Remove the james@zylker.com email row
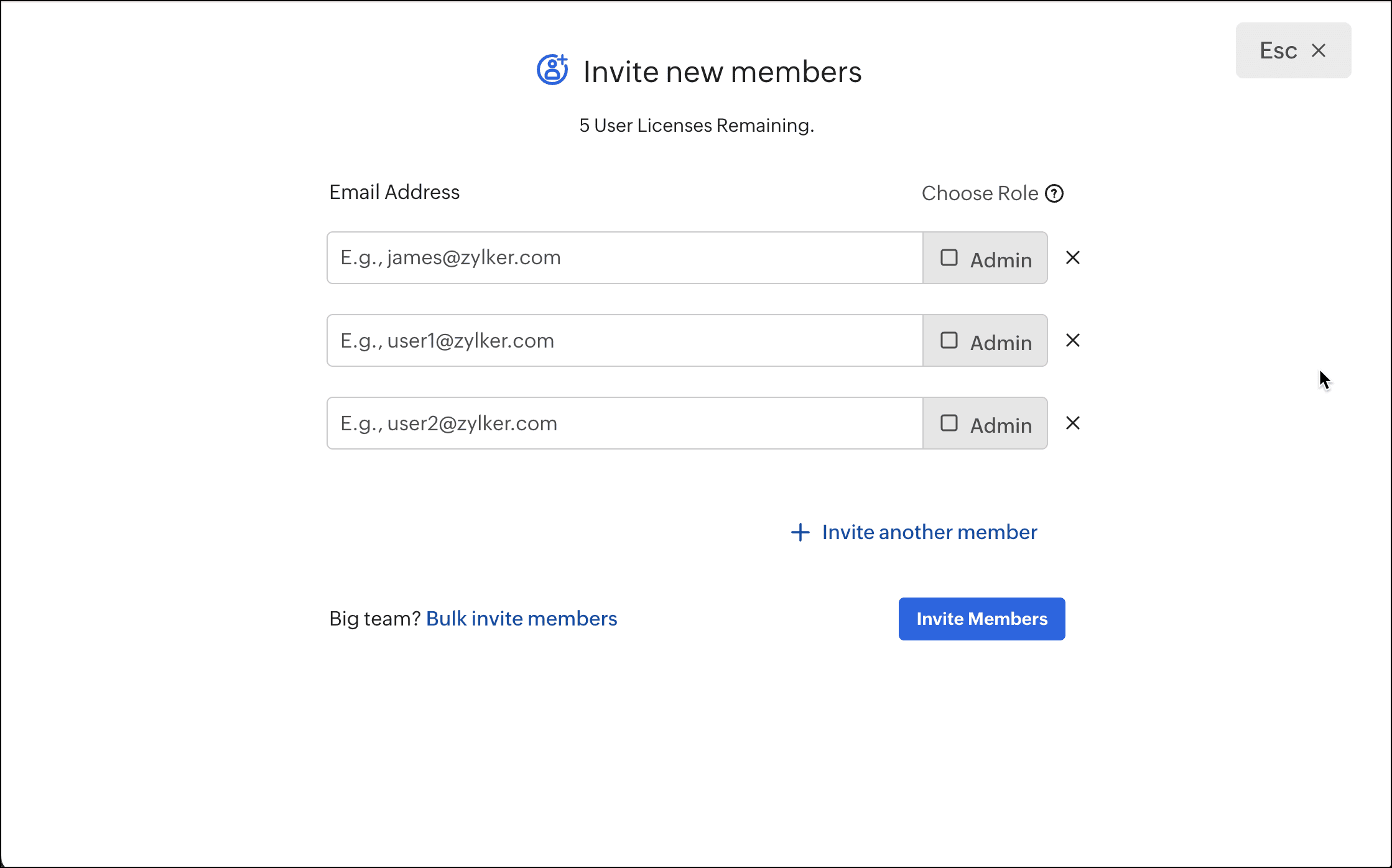Screen dimensions: 1392x868 pyautogui.click(x=1072, y=257)
